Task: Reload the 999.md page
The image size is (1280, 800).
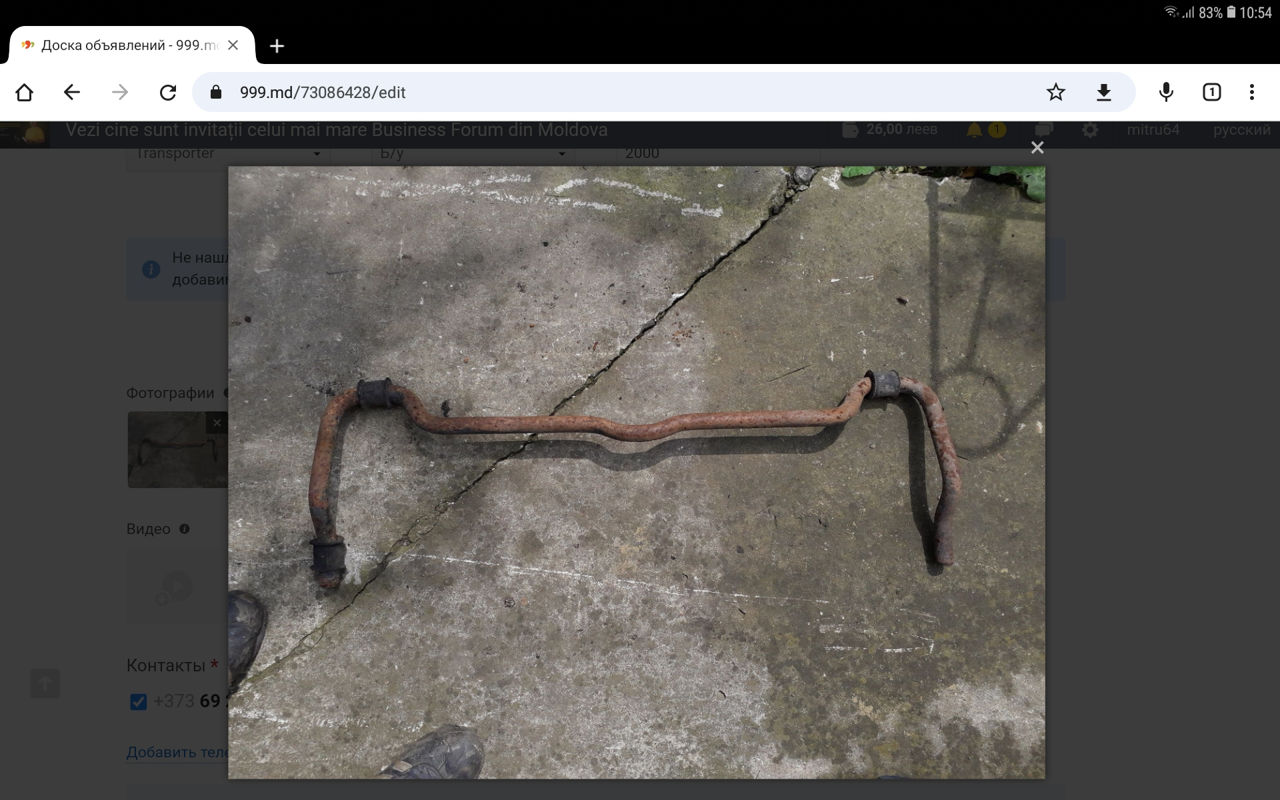Action: [x=168, y=92]
